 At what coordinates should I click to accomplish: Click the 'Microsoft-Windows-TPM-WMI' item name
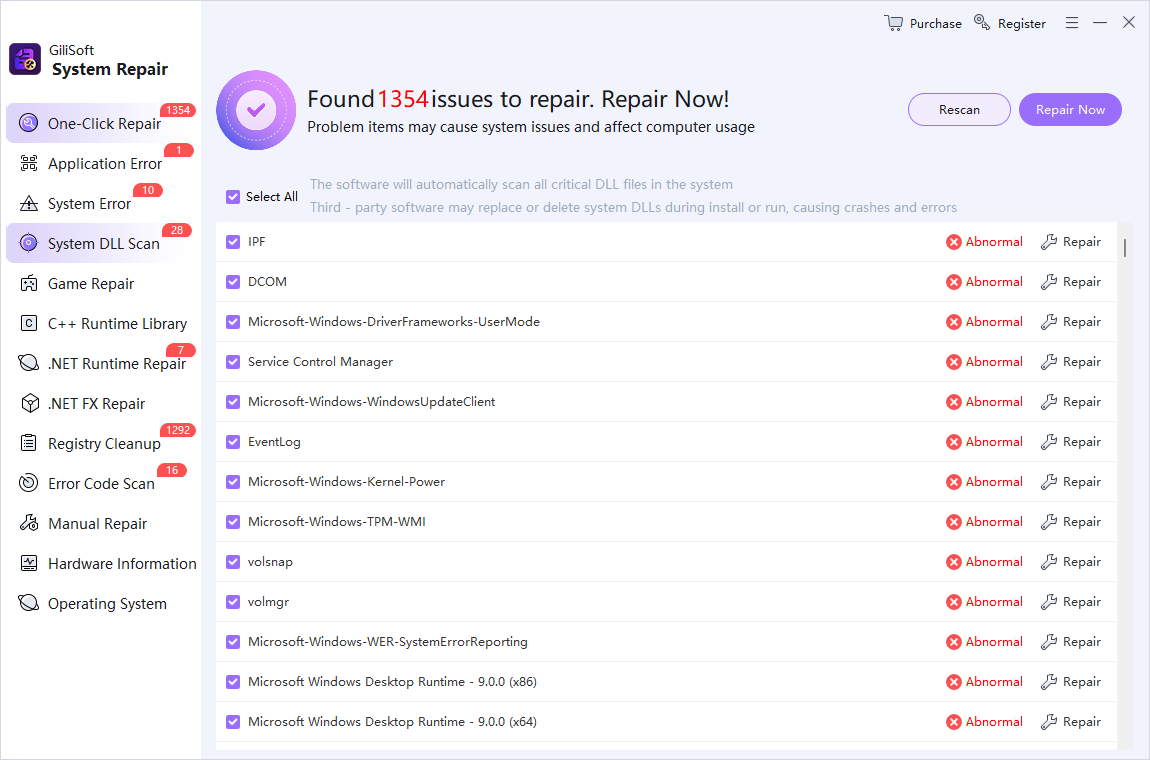(337, 522)
